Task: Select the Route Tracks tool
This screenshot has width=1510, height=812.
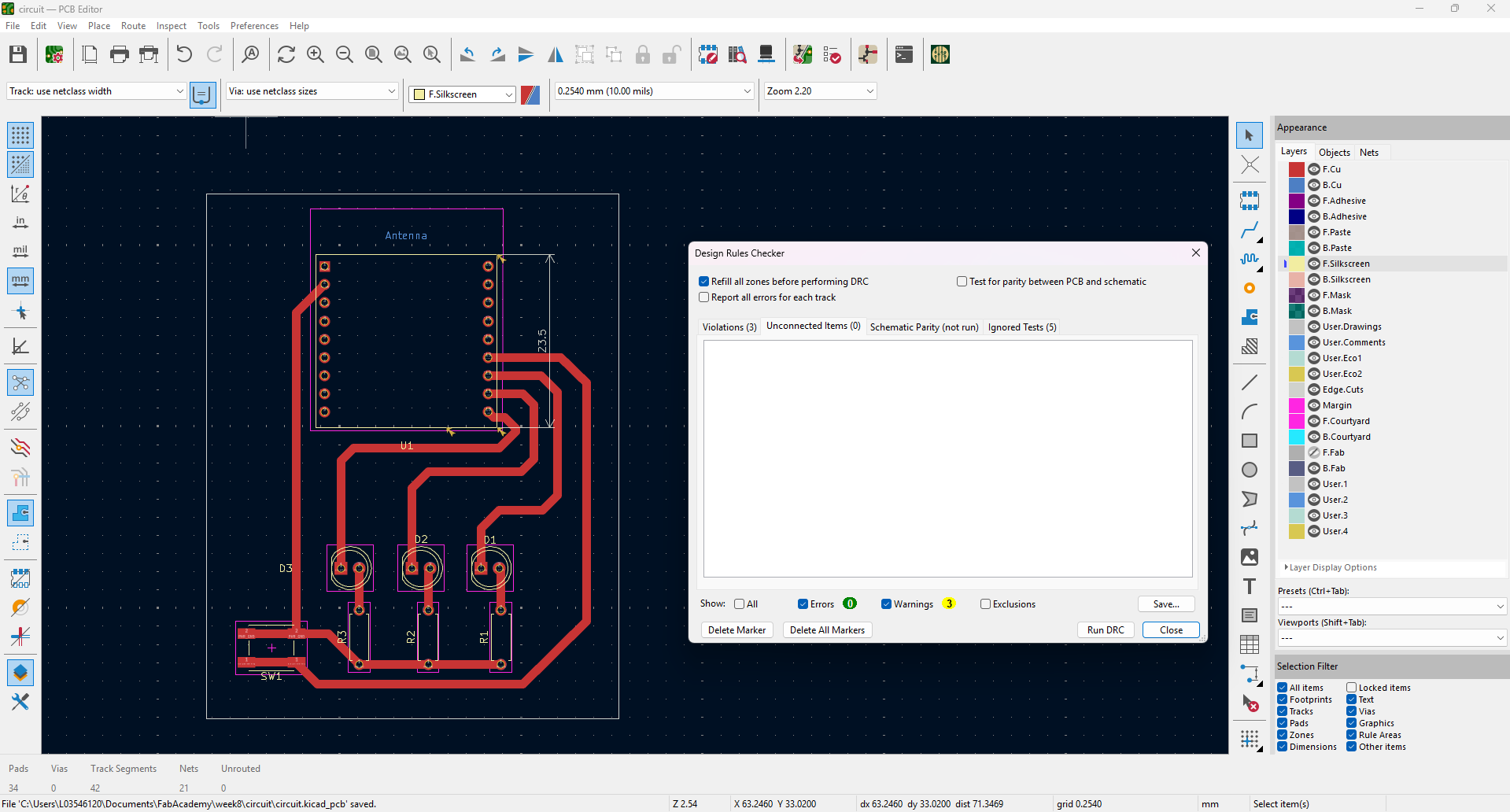Action: (x=1249, y=231)
